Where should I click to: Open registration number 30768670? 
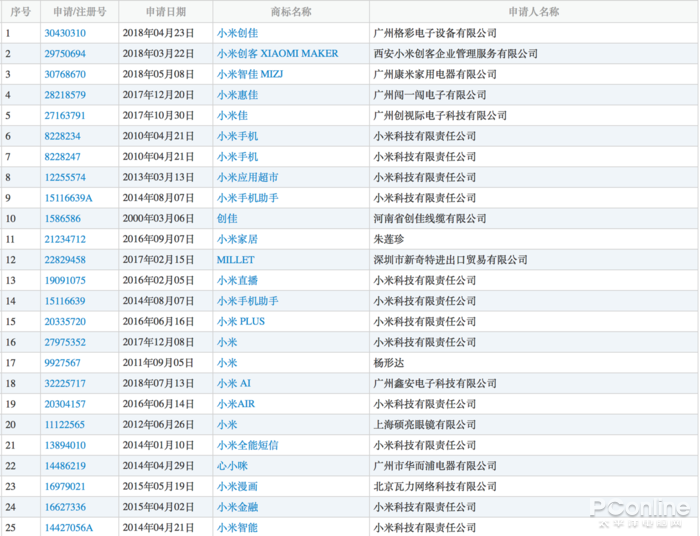pyautogui.click(x=65, y=74)
